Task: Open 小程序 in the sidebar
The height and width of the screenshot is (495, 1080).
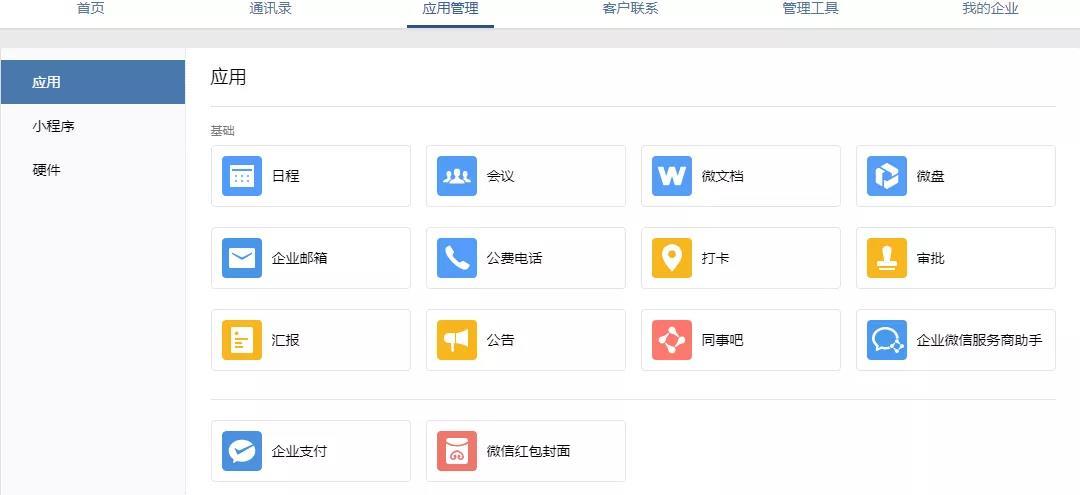Action: pos(93,126)
